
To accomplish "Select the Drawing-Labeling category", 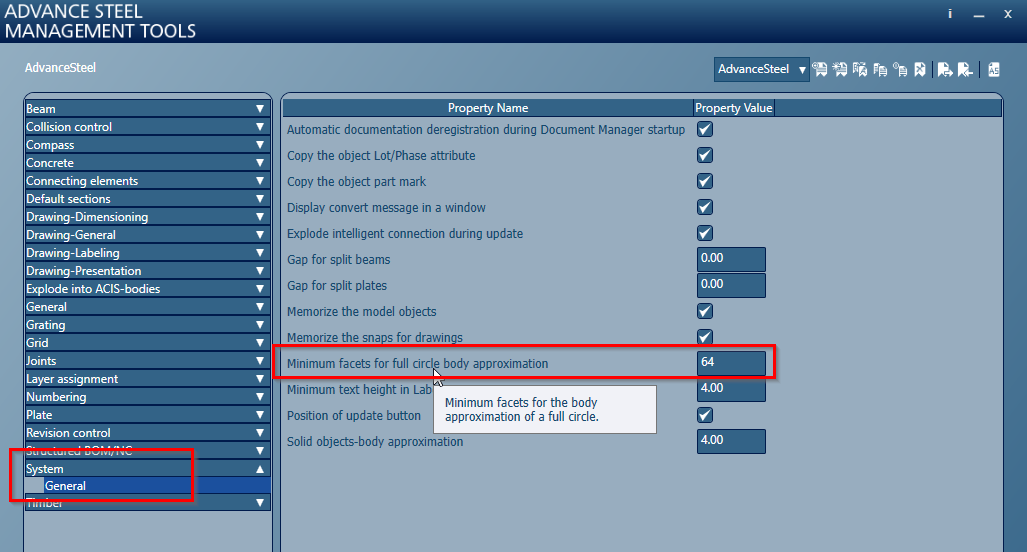I will pyautogui.click(x=147, y=253).
